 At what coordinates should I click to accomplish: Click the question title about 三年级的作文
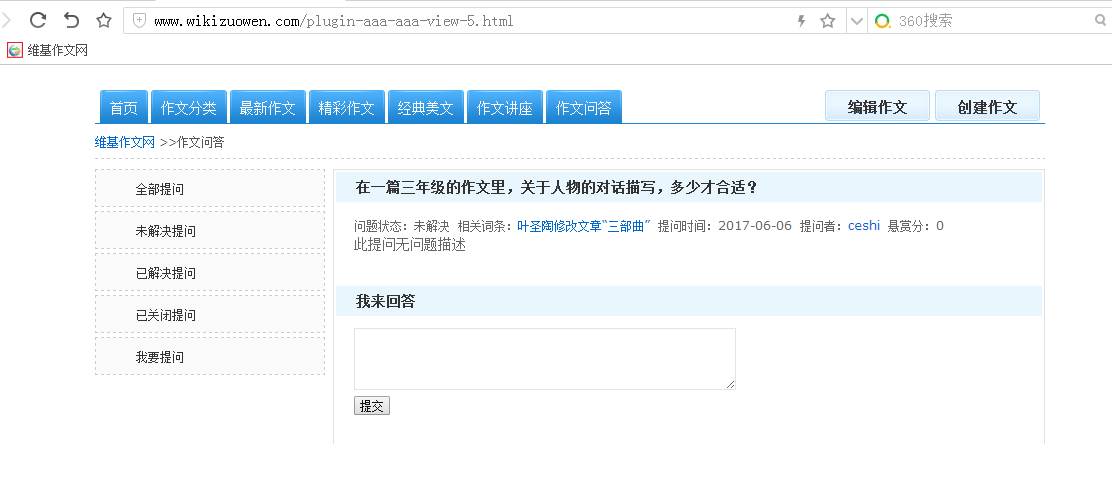click(557, 188)
